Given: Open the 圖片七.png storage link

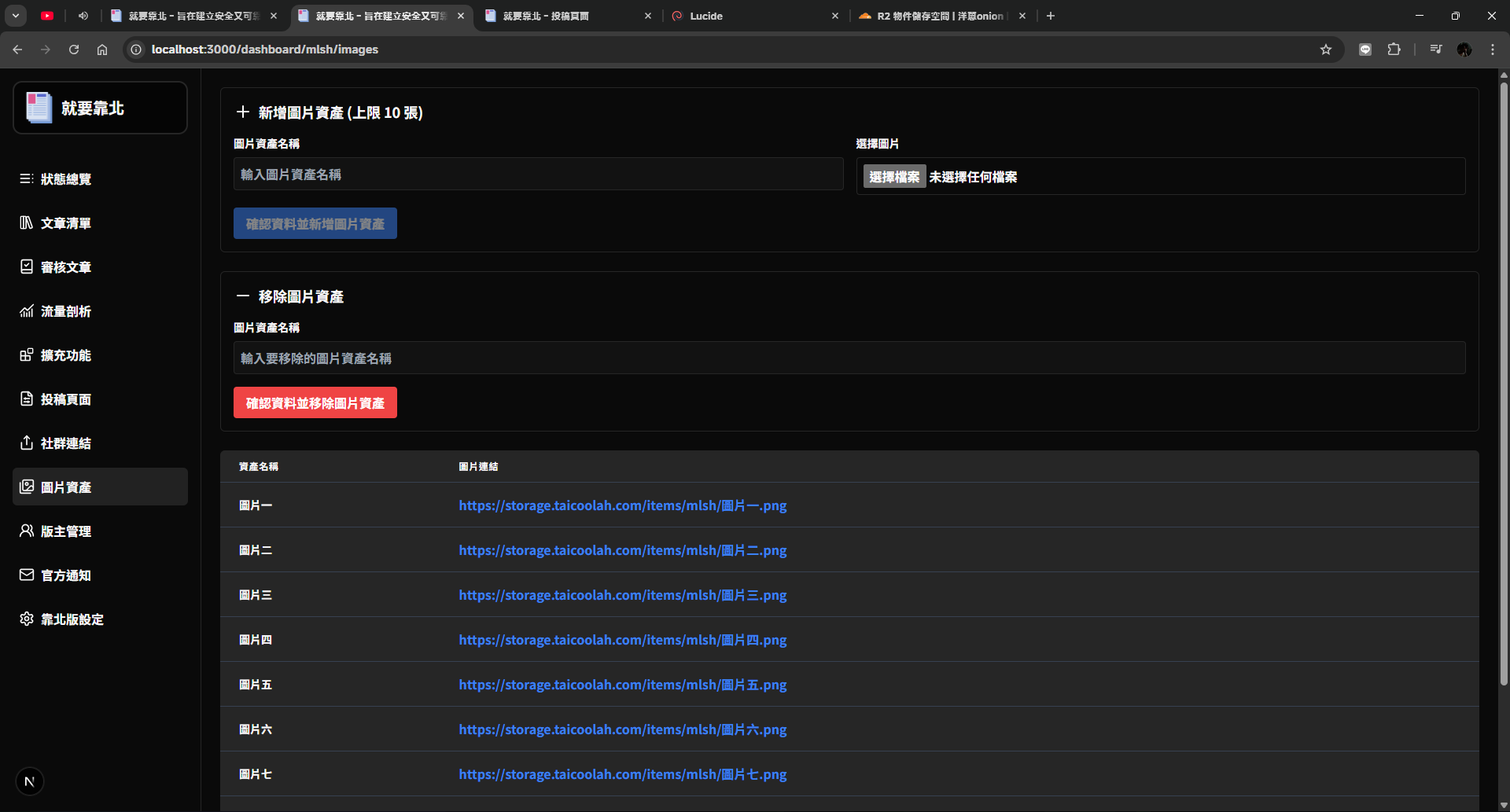Looking at the screenshot, I should (x=623, y=774).
